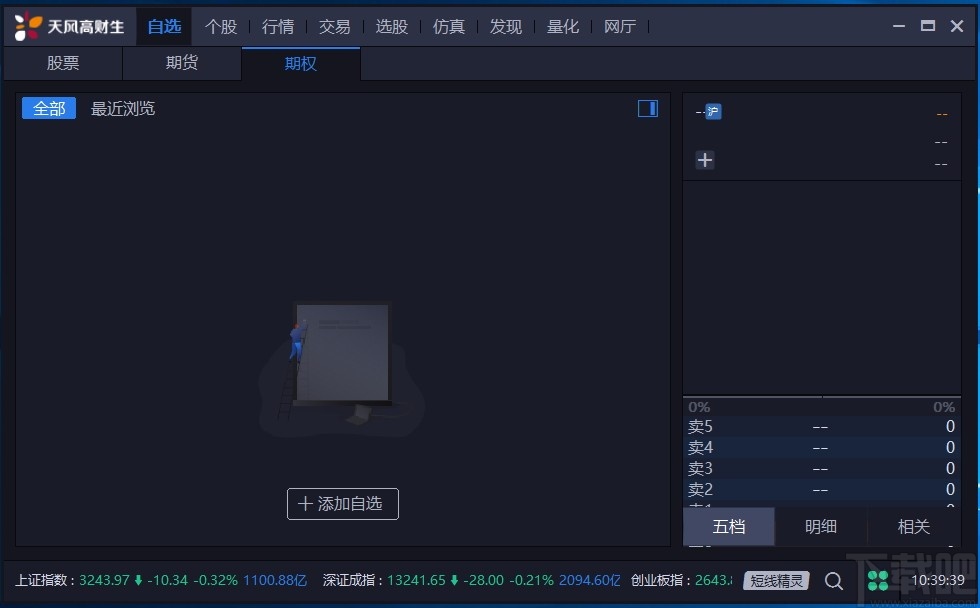980x608 pixels.
Task: Toggle the 五档 quote panel view
Action: click(x=728, y=526)
